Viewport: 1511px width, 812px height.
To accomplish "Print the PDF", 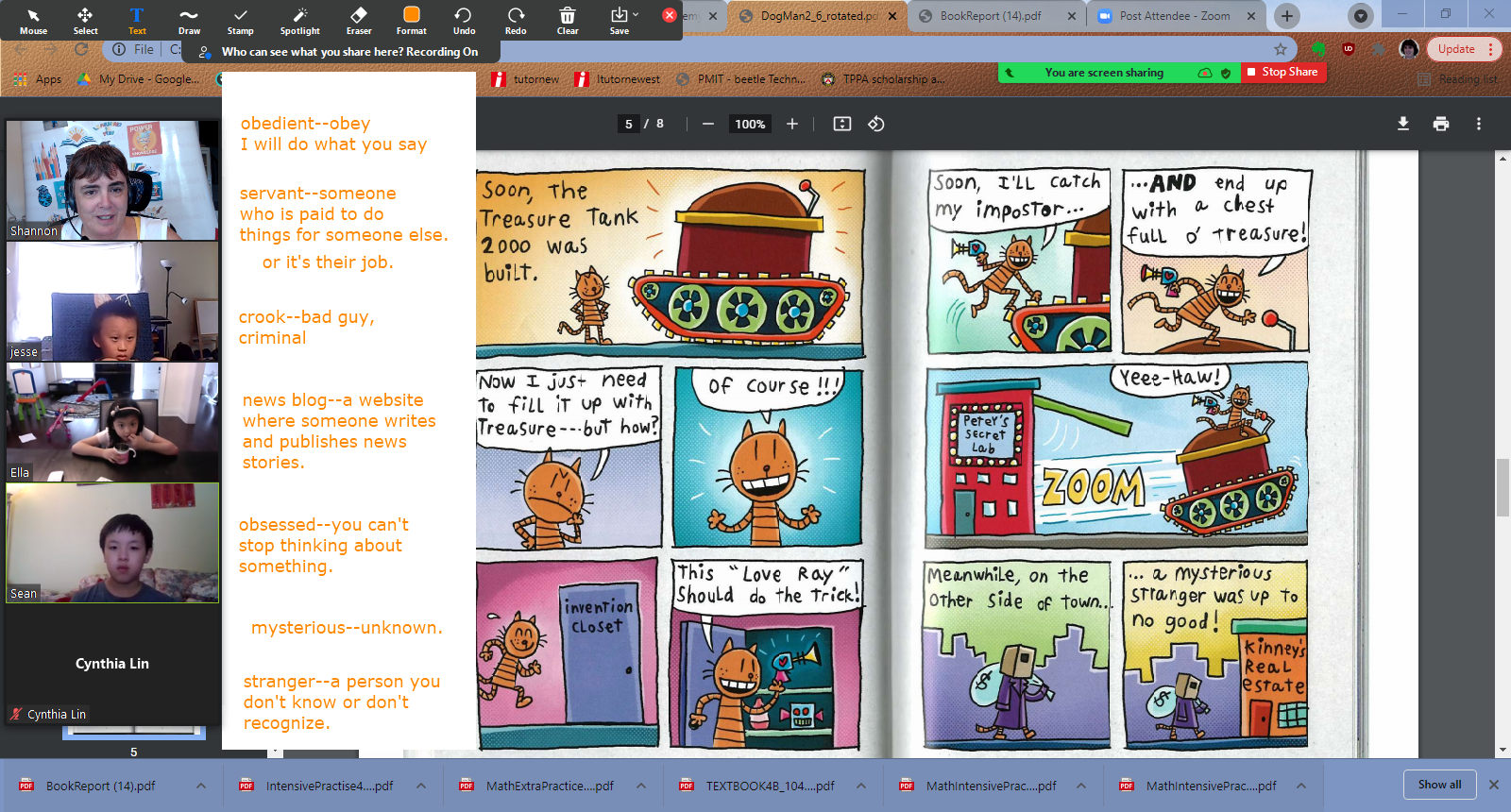I will (x=1441, y=124).
